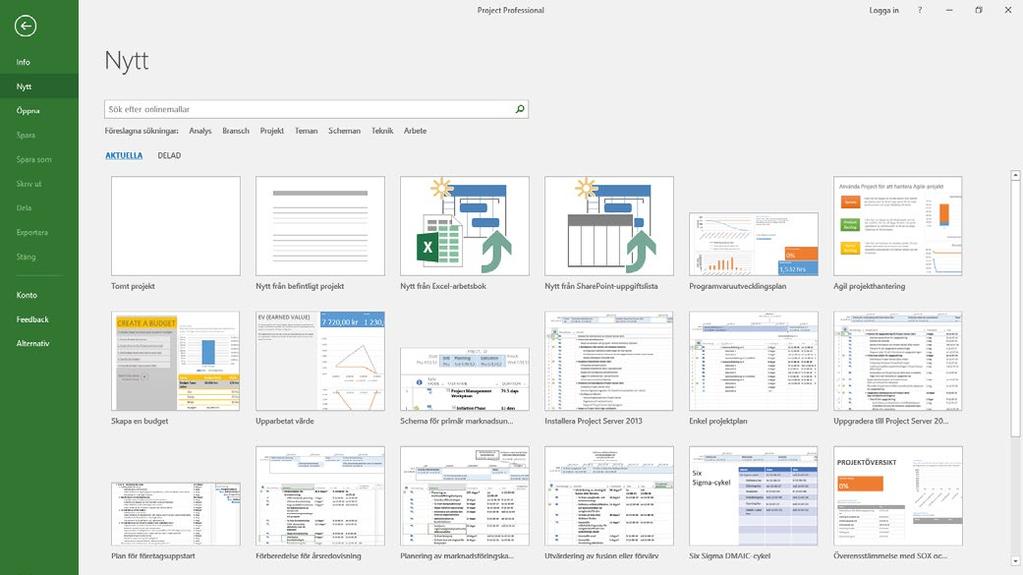Click the Teman suggested search
The height and width of the screenshot is (575, 1023).
click(306, 131)
